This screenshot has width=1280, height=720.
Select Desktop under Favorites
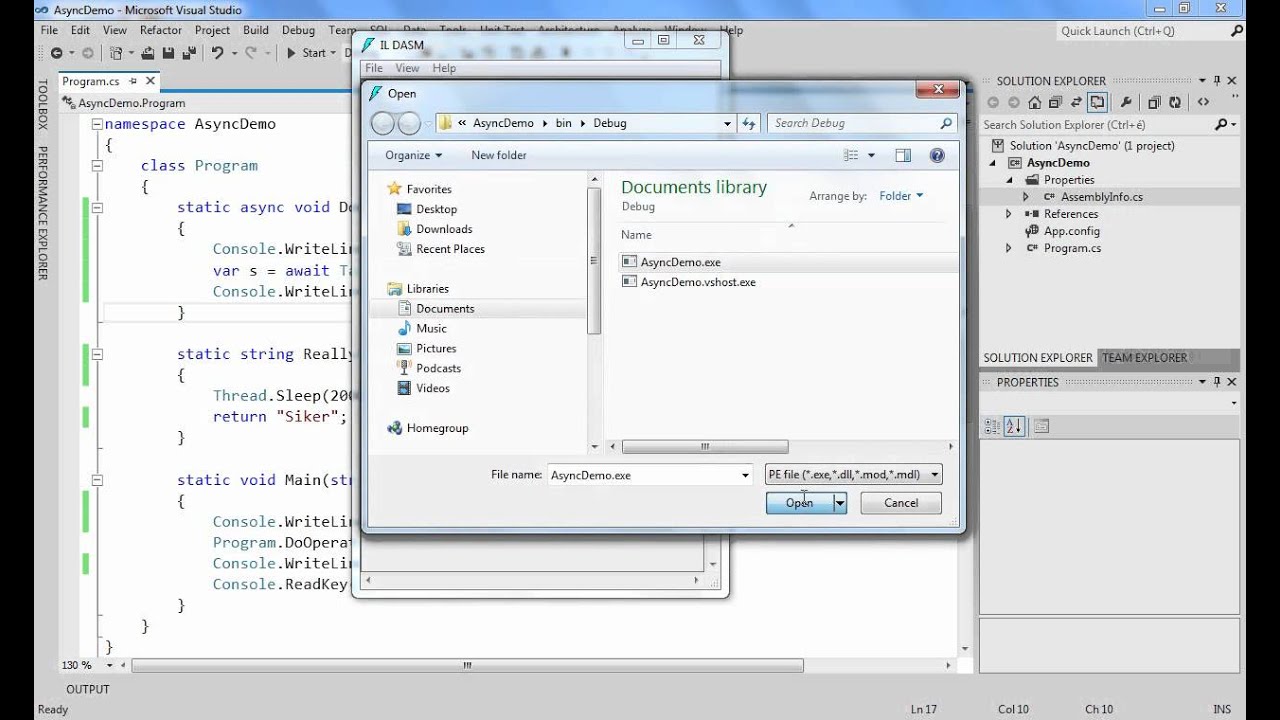pyautogui.click(x=436, y=209)
